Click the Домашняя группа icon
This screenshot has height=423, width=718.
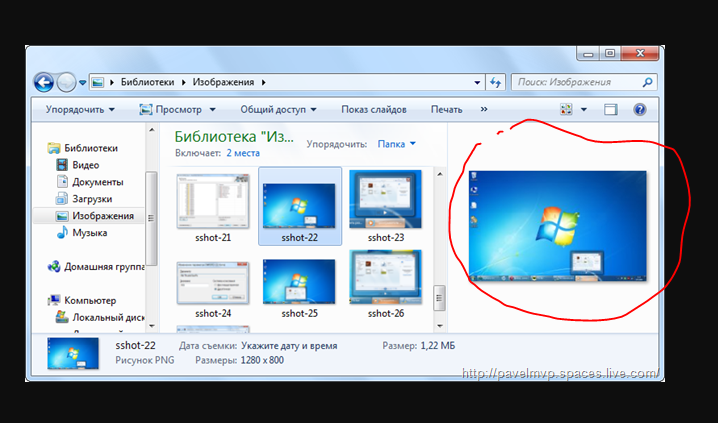point(54,266)
